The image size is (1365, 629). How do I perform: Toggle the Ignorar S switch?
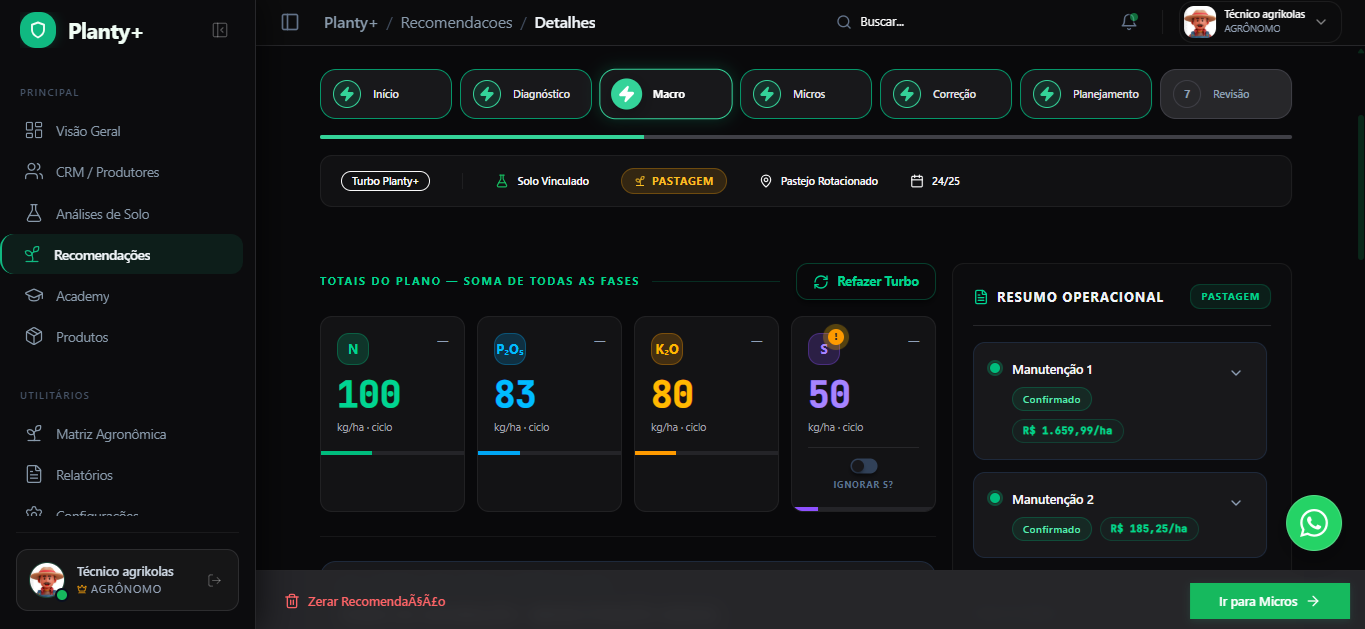(863, 466)
